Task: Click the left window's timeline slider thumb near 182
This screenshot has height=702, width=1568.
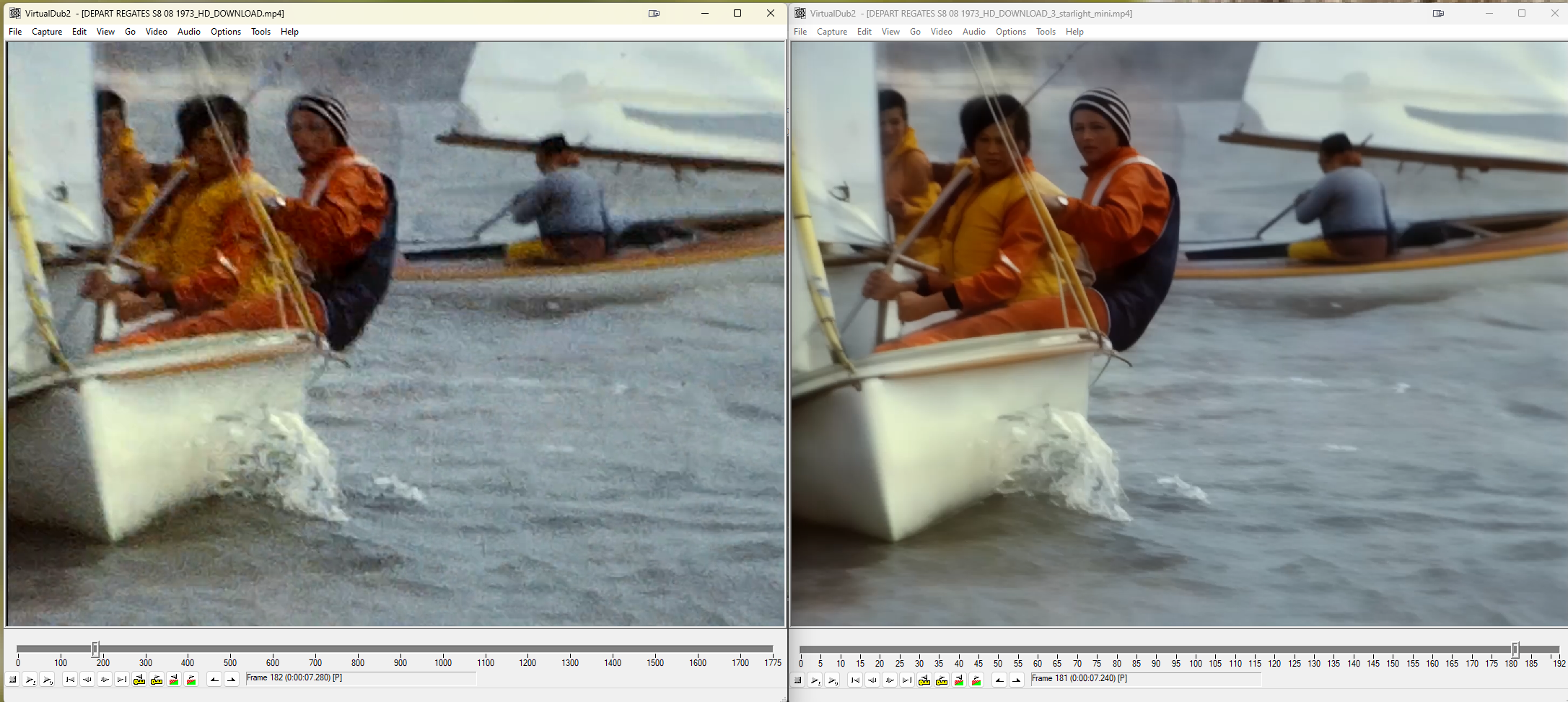Action: click(x=95, y=649)
